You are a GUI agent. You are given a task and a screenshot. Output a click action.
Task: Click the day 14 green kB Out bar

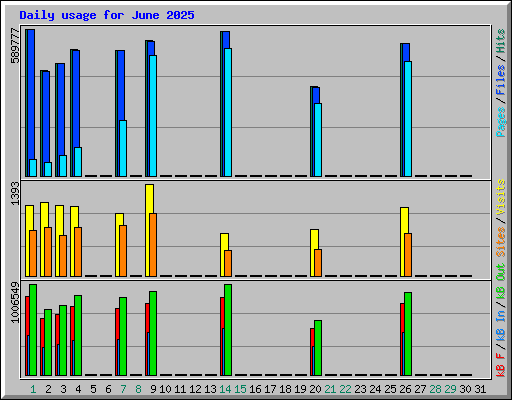228,330
